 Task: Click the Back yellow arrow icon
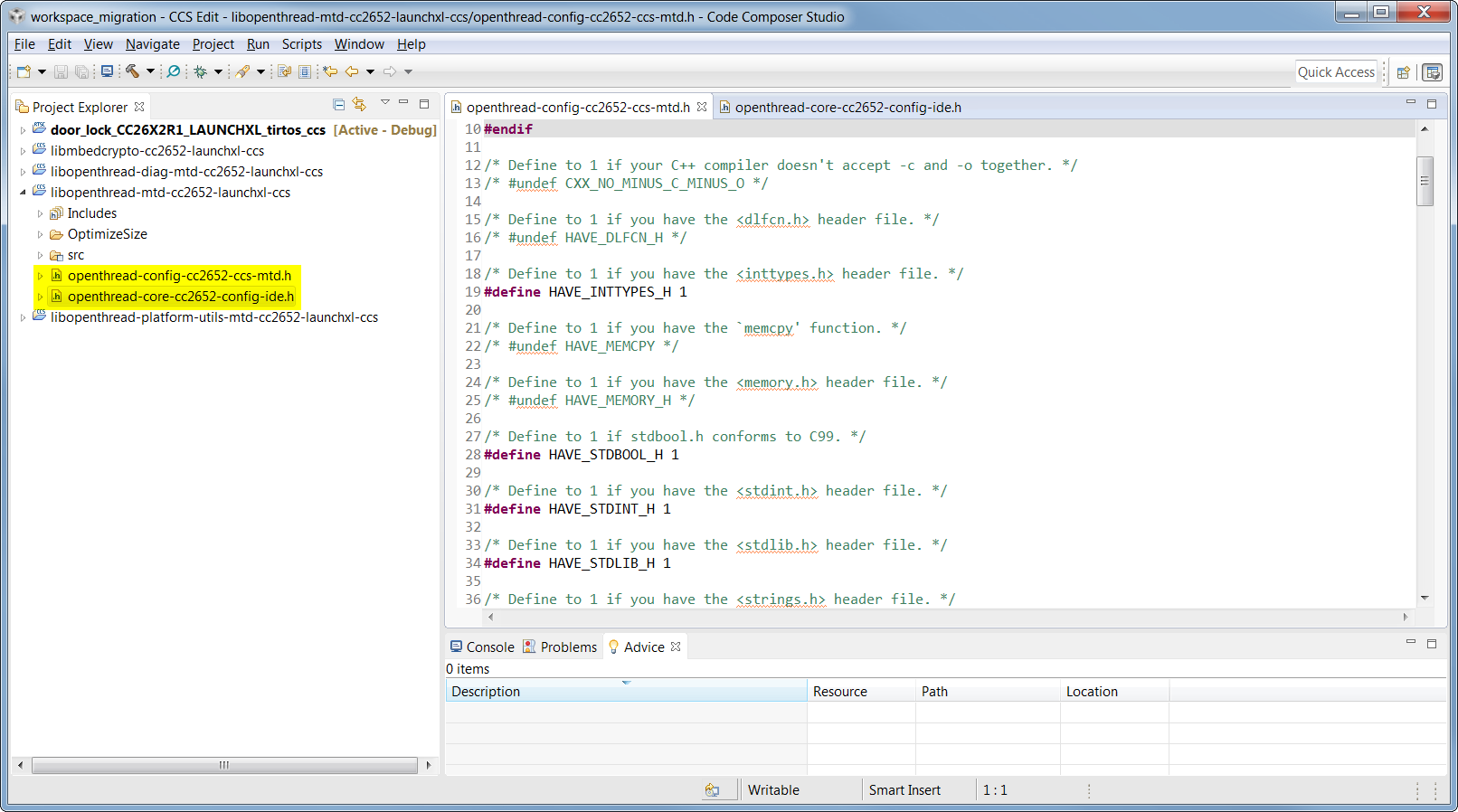[352, 71]
